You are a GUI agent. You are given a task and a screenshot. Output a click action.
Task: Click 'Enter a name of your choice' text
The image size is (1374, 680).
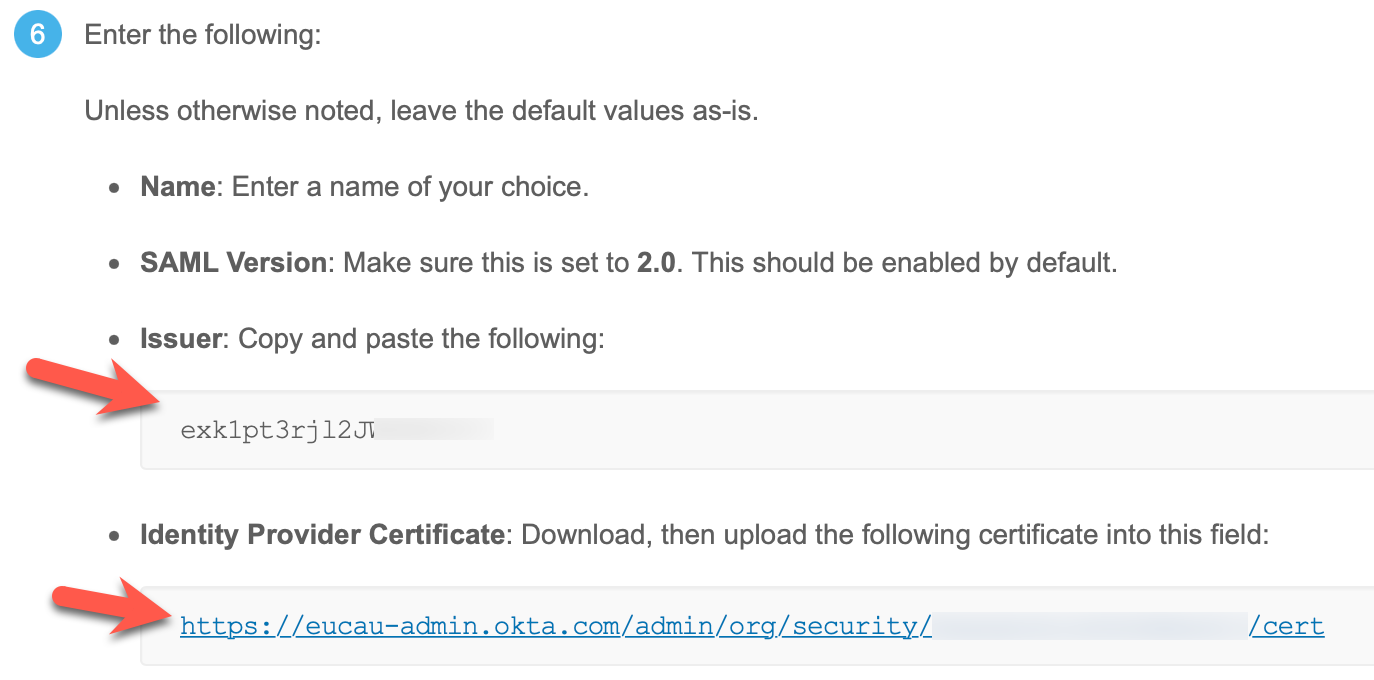click(410, 187)
